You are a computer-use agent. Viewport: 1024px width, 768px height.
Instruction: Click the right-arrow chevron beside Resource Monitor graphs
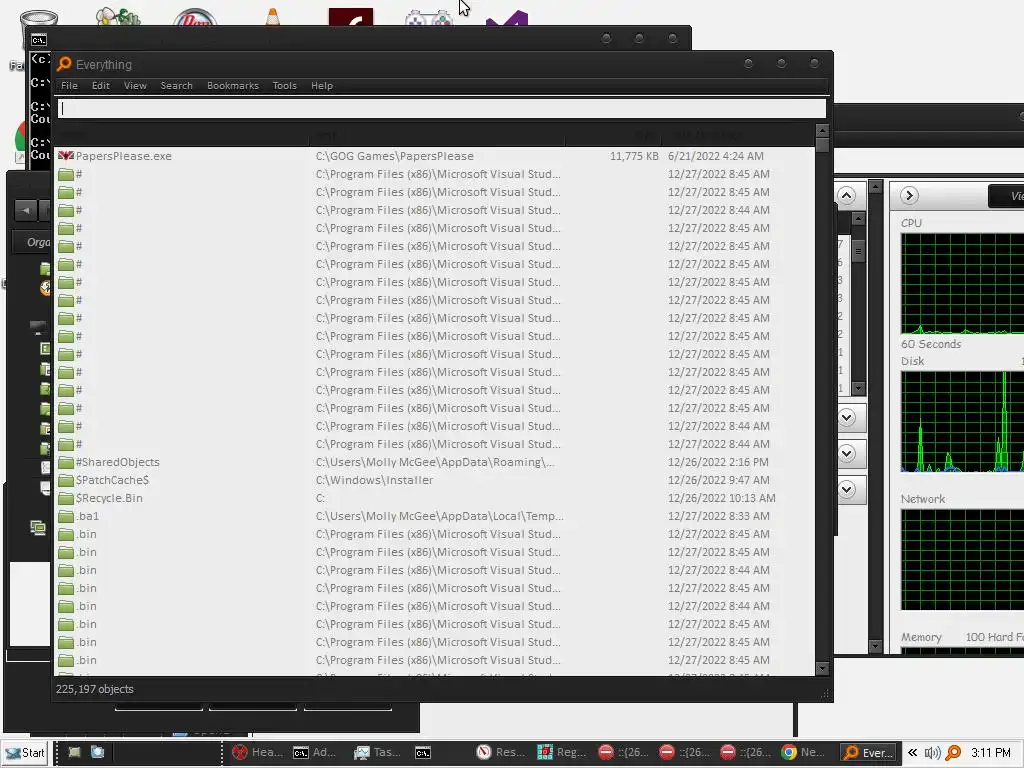[x=909, y=195]
